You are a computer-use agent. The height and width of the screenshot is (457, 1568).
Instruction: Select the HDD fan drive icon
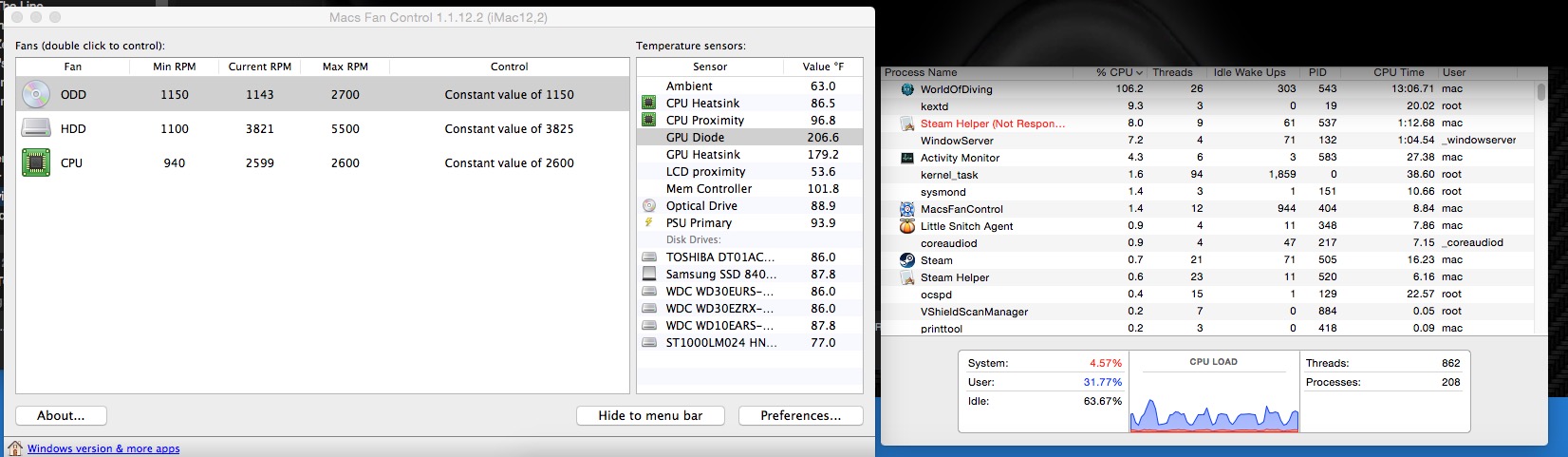(x=36, y=128)
